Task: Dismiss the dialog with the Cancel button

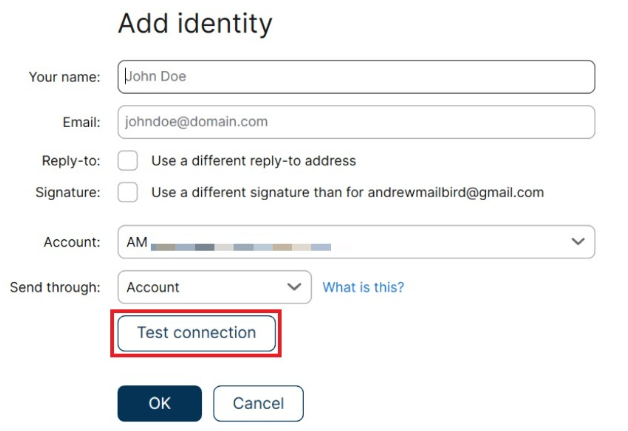Action: click(x=258, y=403)
